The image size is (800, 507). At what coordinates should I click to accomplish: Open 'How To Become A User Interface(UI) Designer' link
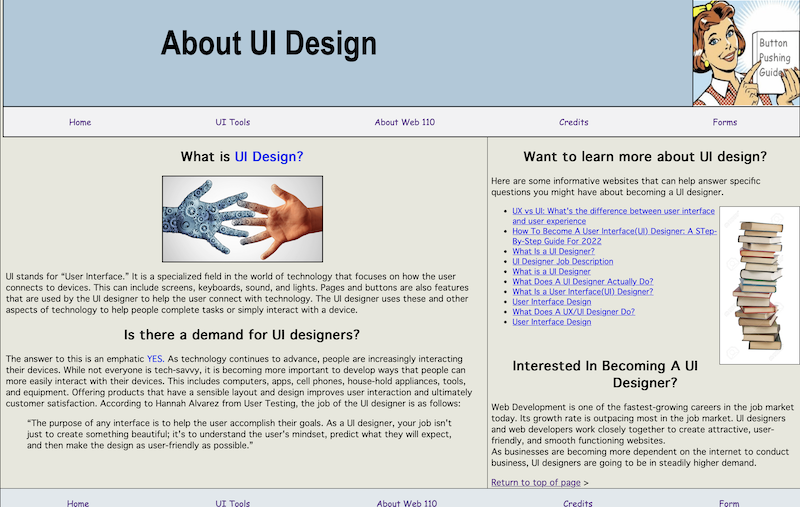click(x=614, y=231)
